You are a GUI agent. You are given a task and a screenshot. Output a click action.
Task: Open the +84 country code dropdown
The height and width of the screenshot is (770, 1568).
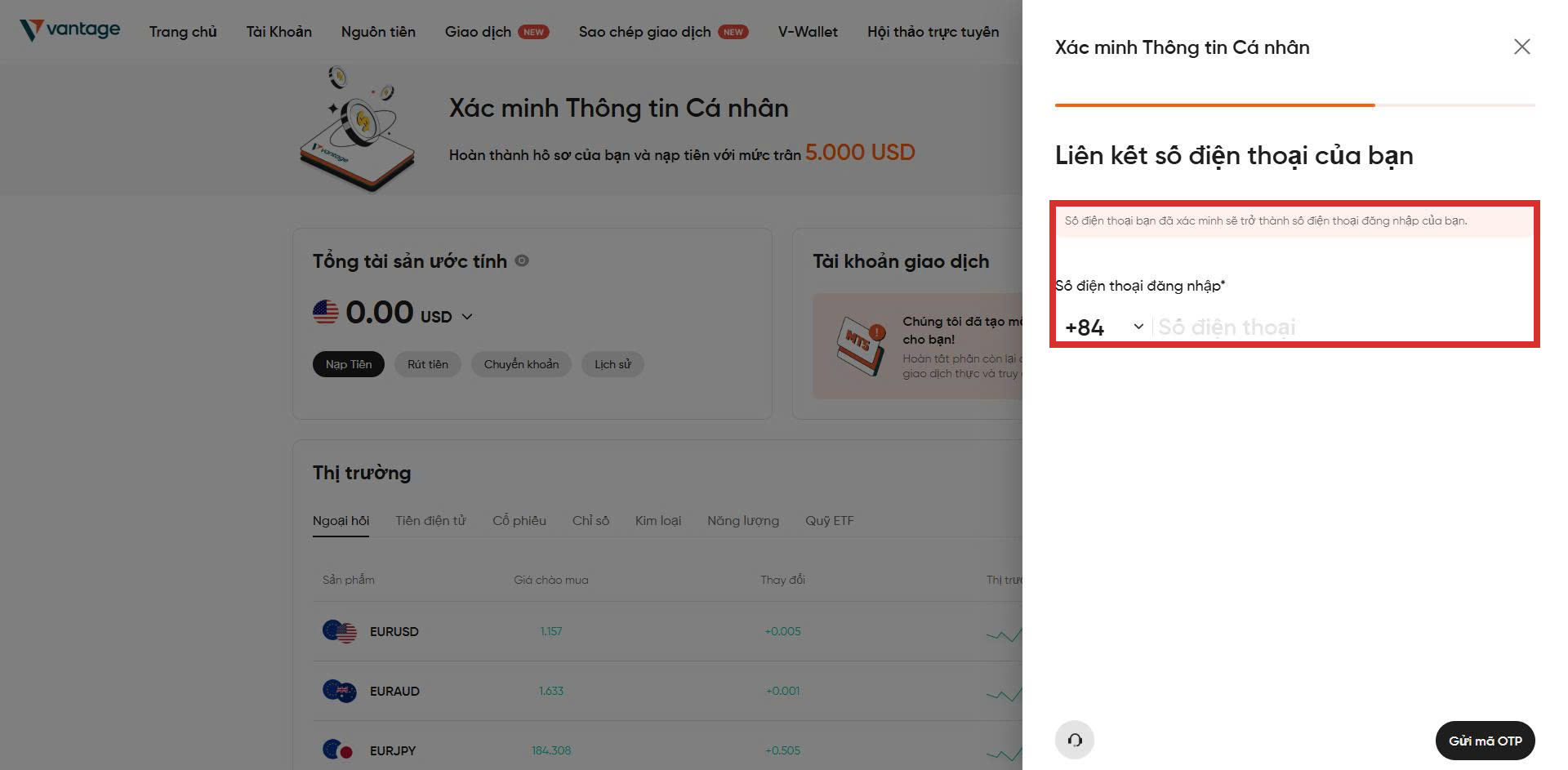tap(1103, 327)
